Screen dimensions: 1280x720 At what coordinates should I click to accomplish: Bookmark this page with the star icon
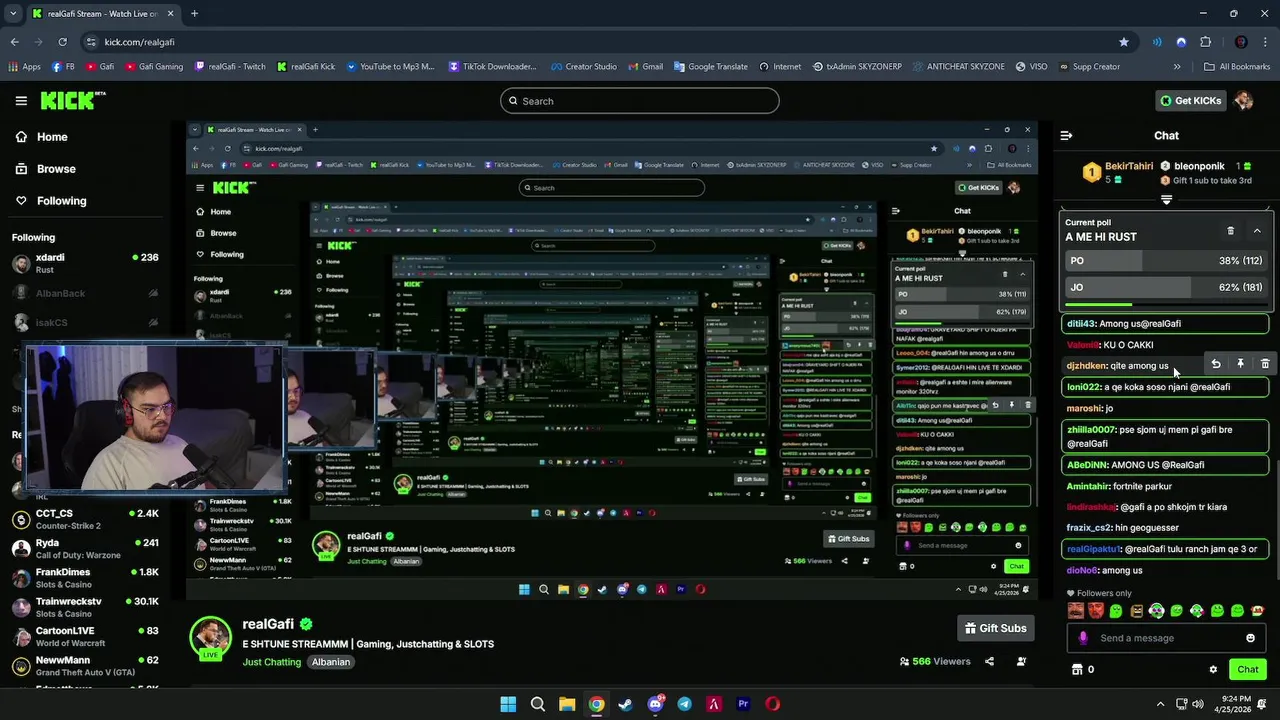tap(1124, 42)
